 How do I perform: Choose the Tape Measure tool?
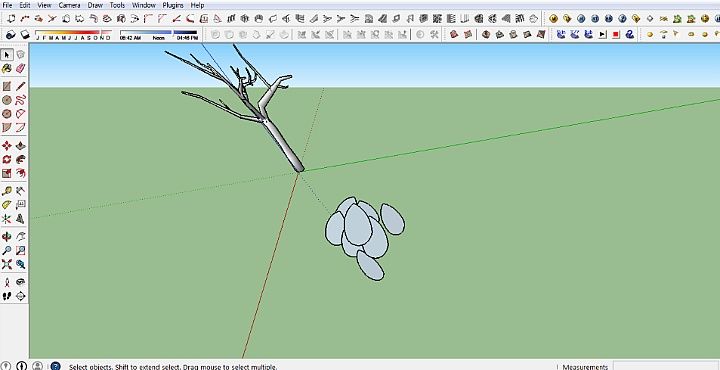(7, 191)
